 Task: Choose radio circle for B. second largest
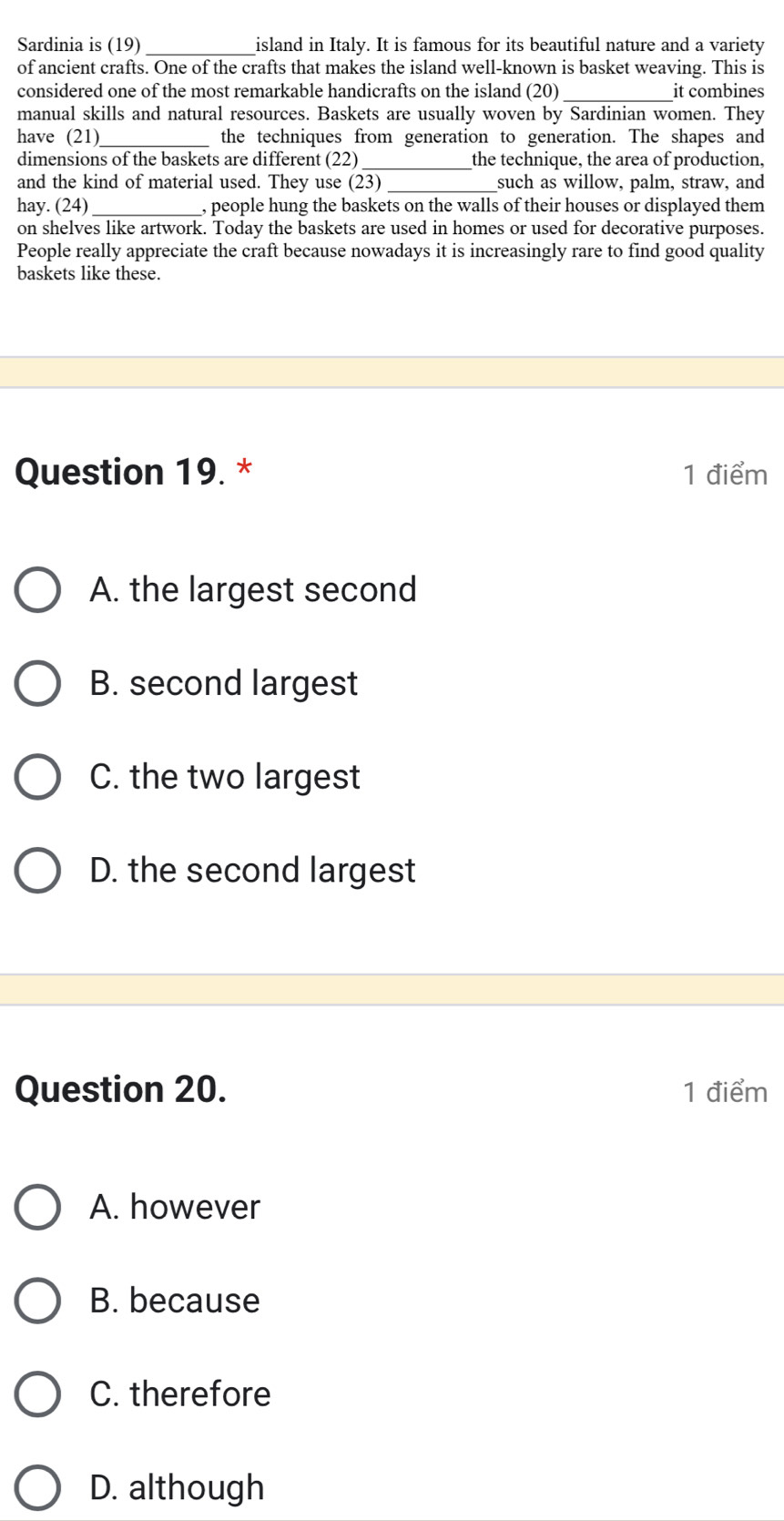coord(38,683)
